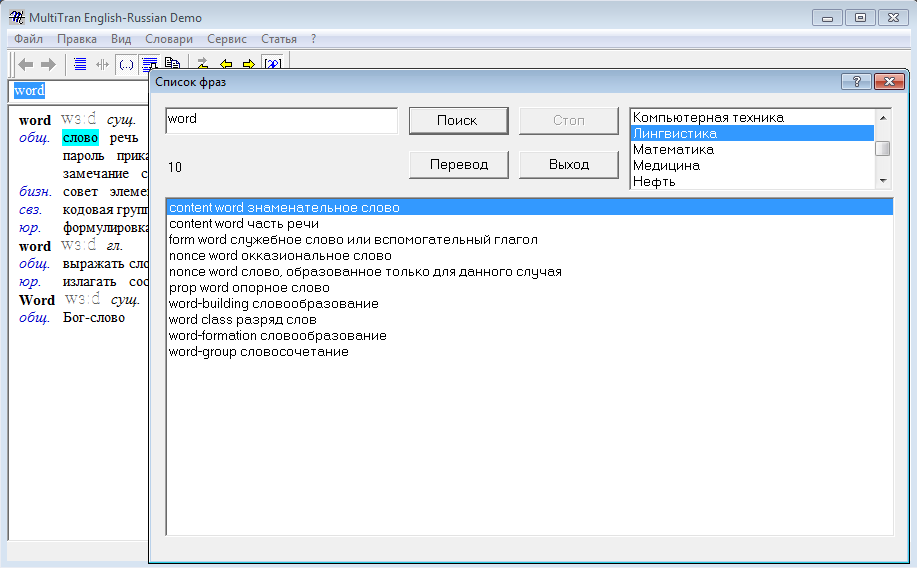Toggle the parentheses (..) toolbar icon
Viewport: 917px width, 568px height.
click(126, 64)
